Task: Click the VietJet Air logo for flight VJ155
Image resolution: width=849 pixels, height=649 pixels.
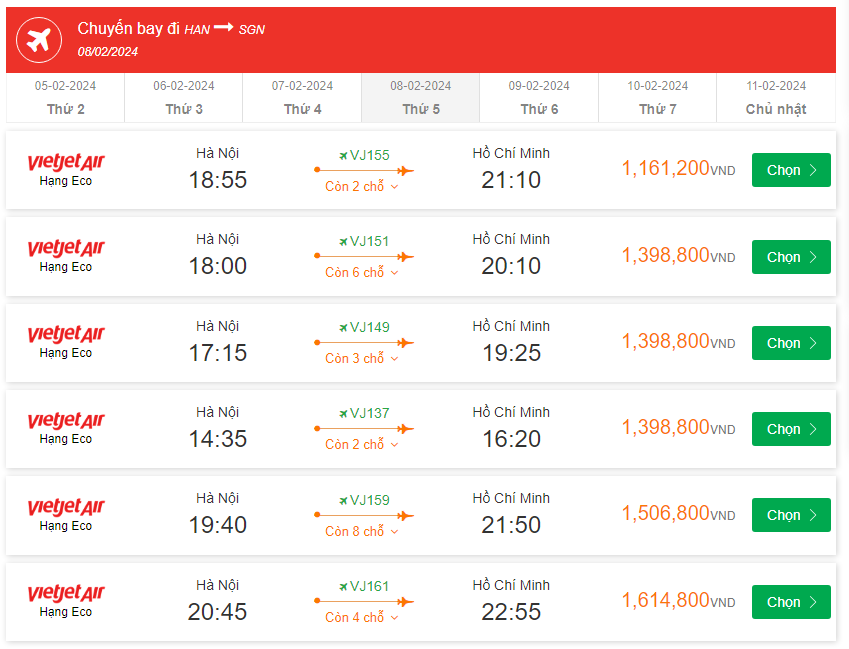Action: [66, 162]
